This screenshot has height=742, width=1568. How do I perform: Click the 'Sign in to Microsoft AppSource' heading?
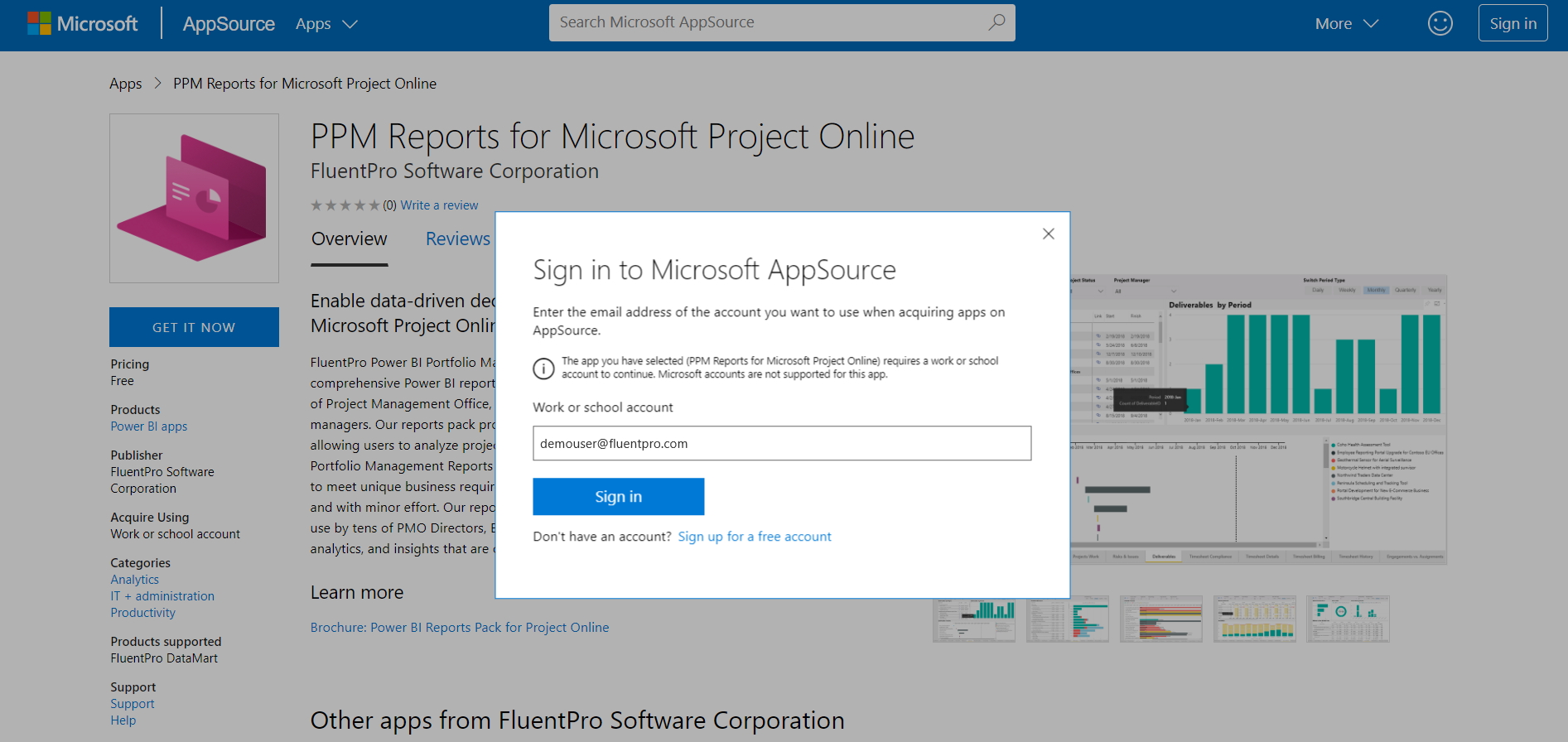click(715, 270)
